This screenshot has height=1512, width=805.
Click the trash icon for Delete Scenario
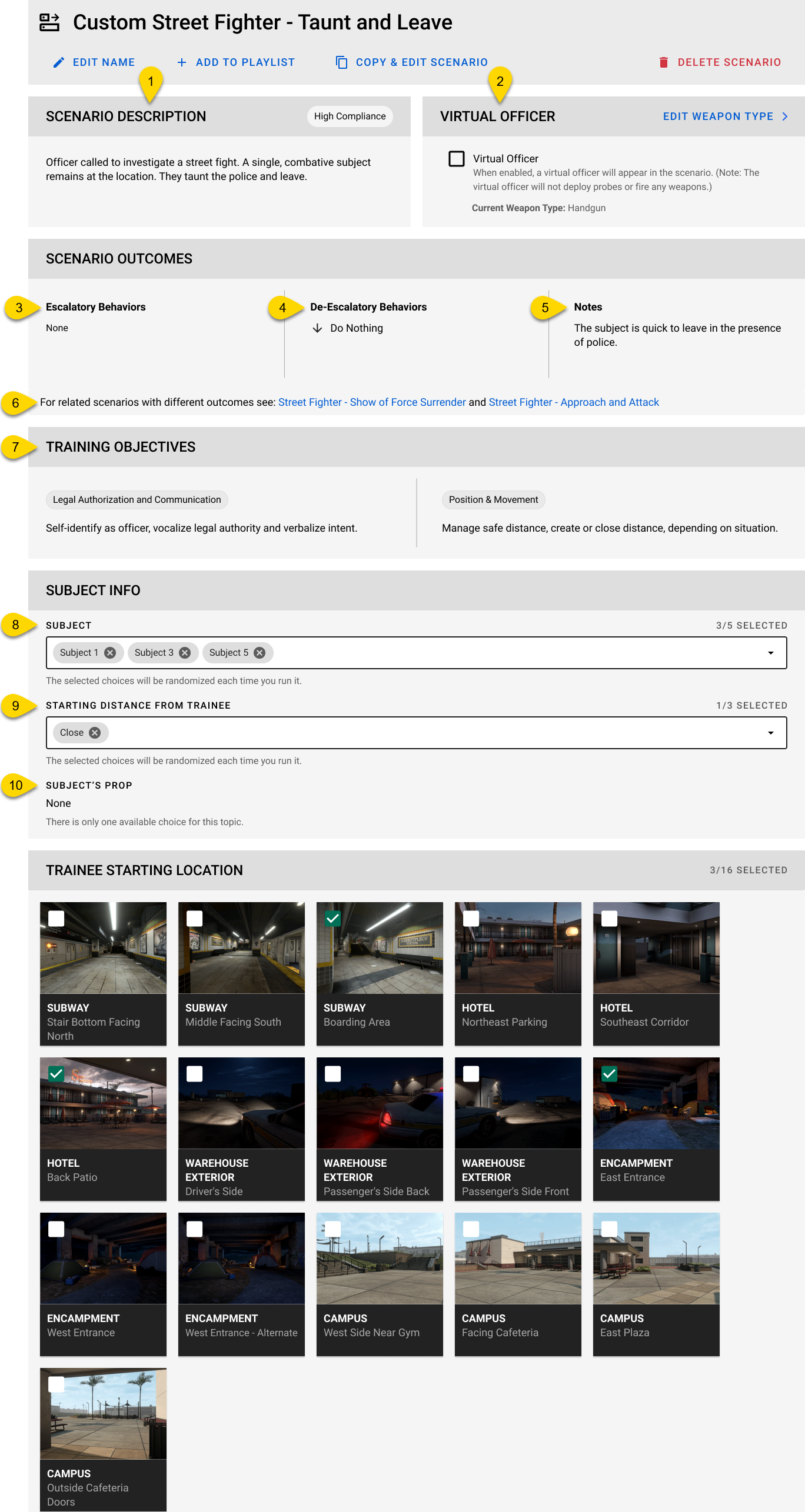point(664,62)
